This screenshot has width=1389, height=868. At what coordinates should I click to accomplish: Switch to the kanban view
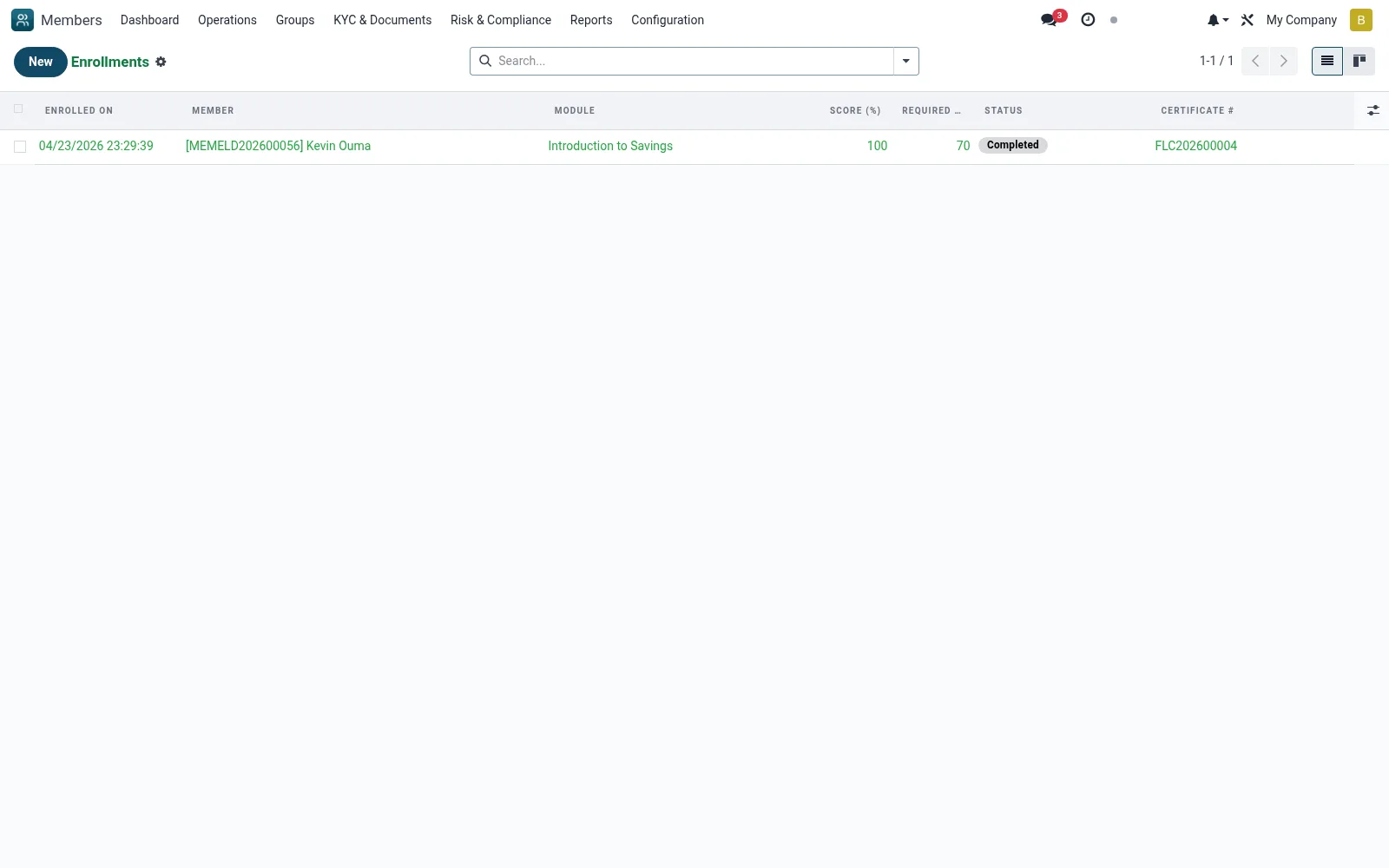[1359, 61]
